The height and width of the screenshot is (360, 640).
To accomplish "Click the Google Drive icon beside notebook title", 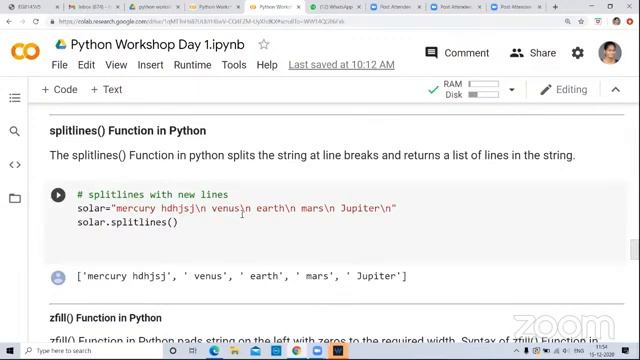I will [61, 44].
